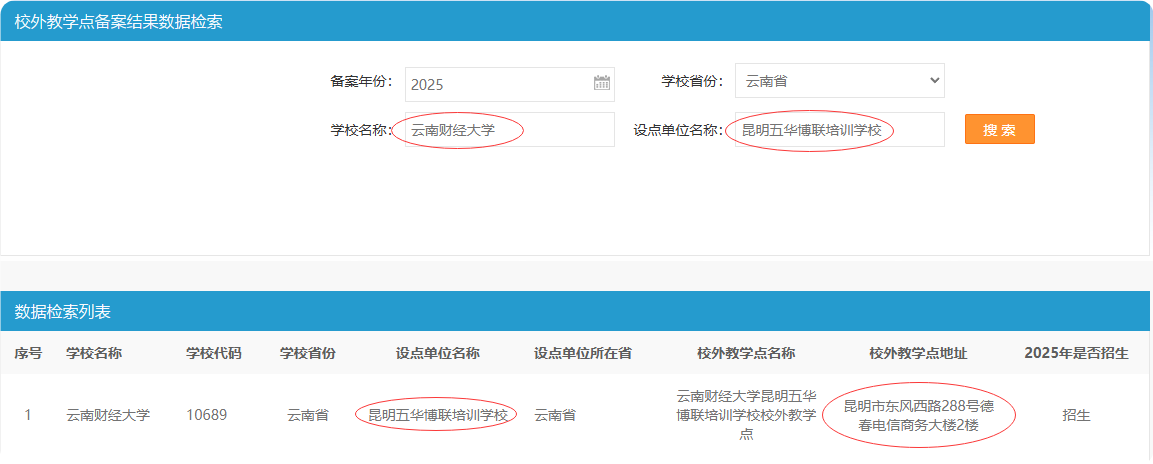Click the 设点单位名称 table column header

pyautogui.click(x=437, y=353)
